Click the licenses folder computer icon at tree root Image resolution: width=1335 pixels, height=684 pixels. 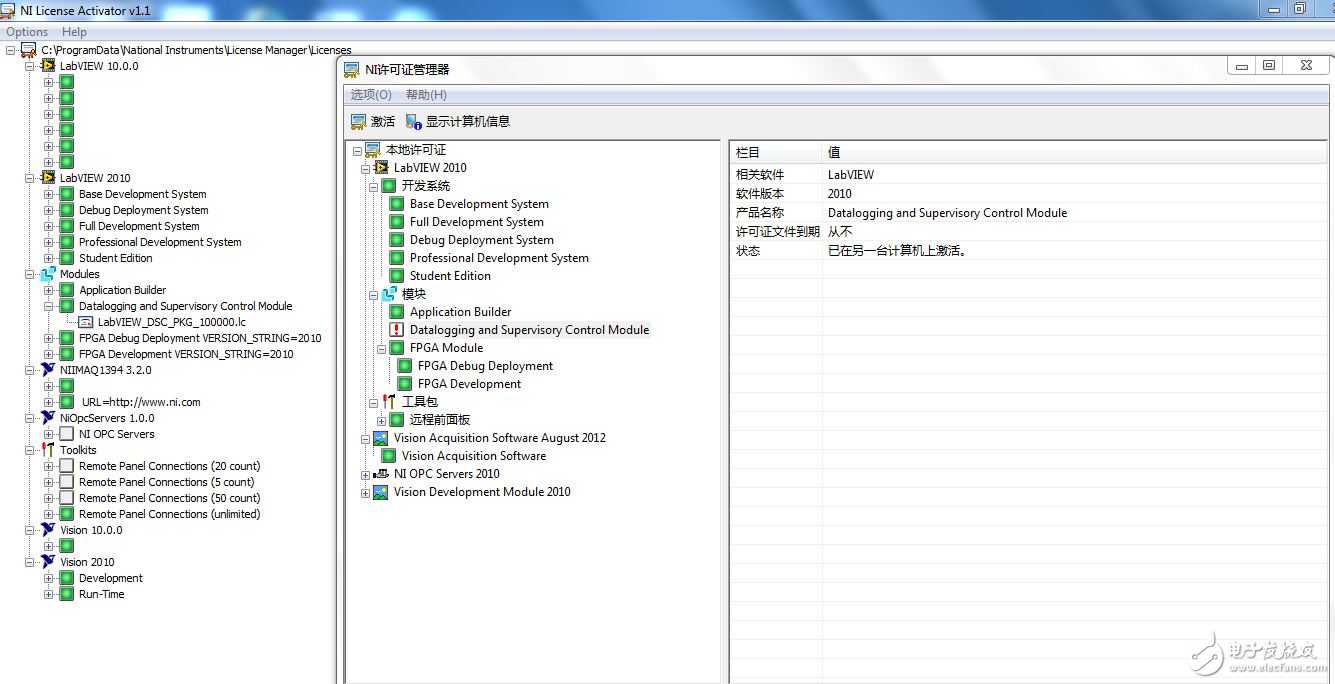29,50
